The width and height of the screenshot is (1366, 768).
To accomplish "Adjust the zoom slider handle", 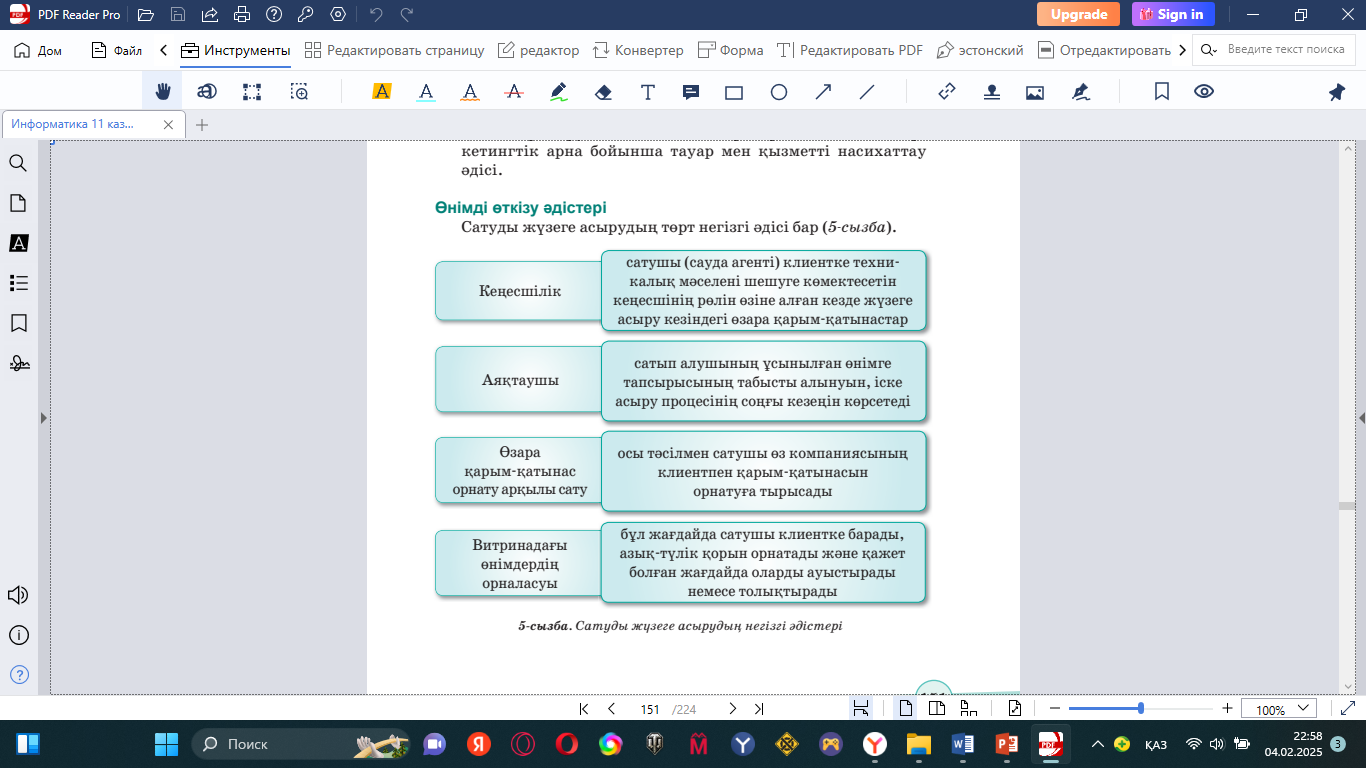I will tap(1141, 709).
